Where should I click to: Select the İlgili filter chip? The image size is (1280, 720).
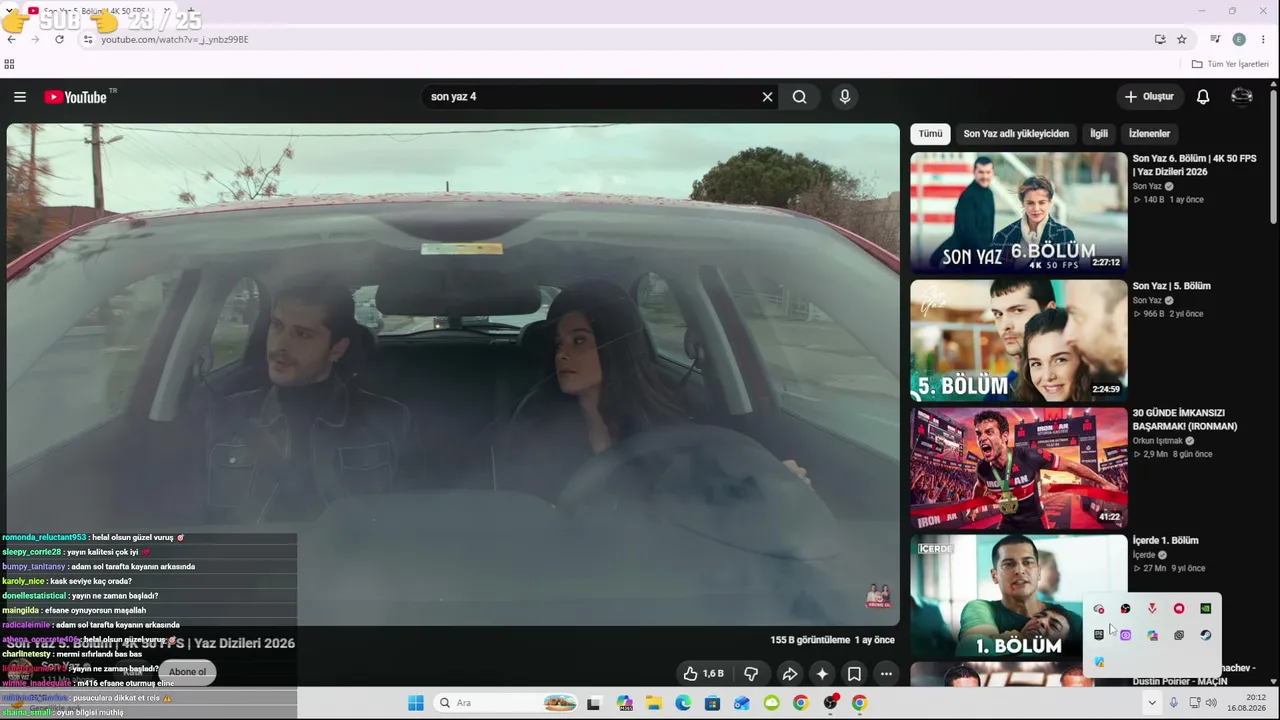pos(1099,134)
